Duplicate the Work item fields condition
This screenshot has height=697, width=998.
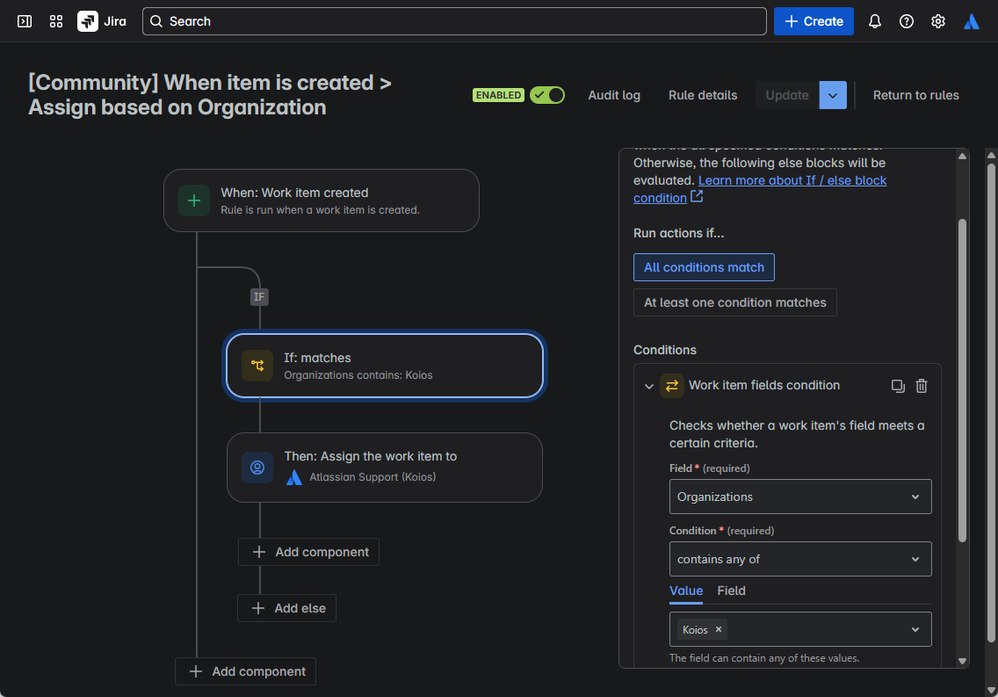897,386
